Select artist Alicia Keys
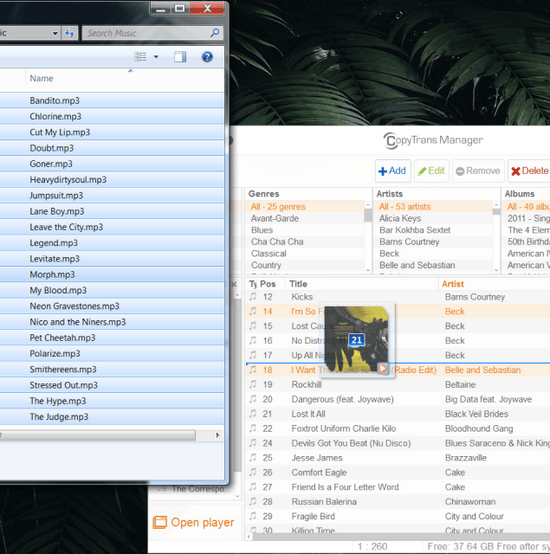The width and height of the screenshot is (550, 554). tap(400, 218)
